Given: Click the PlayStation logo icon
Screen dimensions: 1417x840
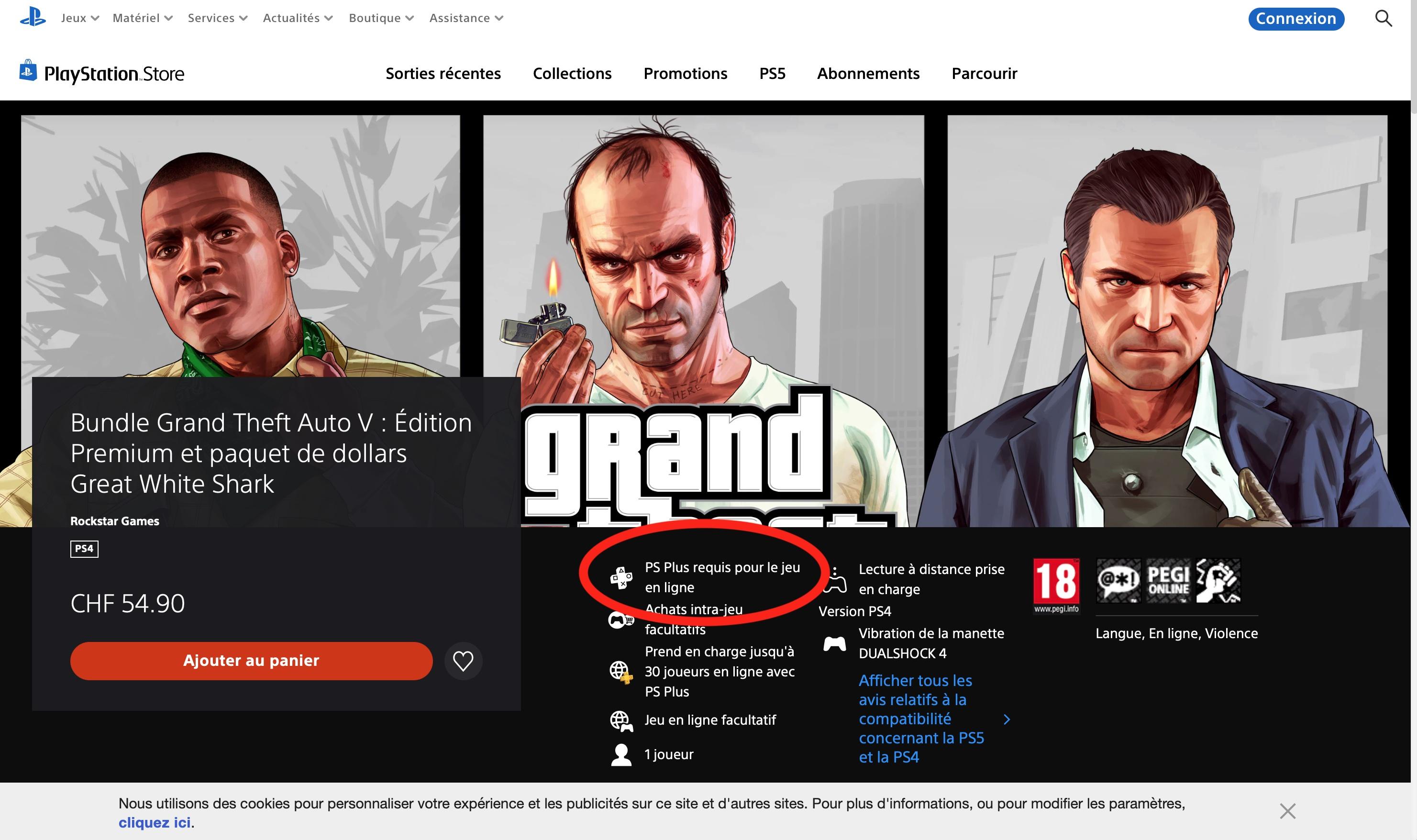Looking at the screenshot, I should tap(33, 18).
